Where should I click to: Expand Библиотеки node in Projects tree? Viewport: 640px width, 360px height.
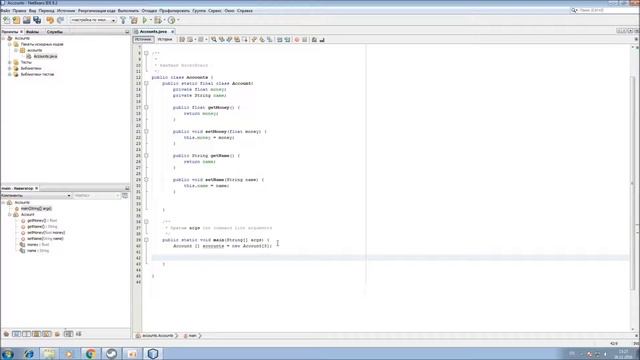(x=10, y=69)
